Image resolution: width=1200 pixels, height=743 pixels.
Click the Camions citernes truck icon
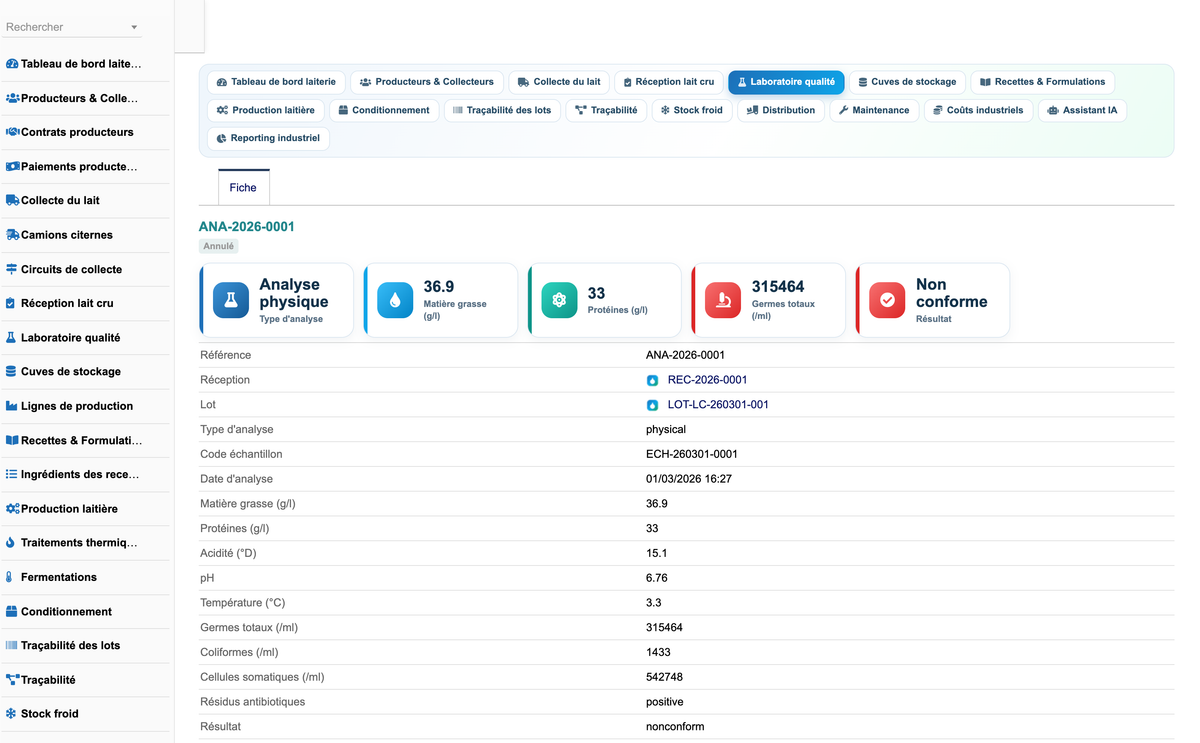click(12, 235)
